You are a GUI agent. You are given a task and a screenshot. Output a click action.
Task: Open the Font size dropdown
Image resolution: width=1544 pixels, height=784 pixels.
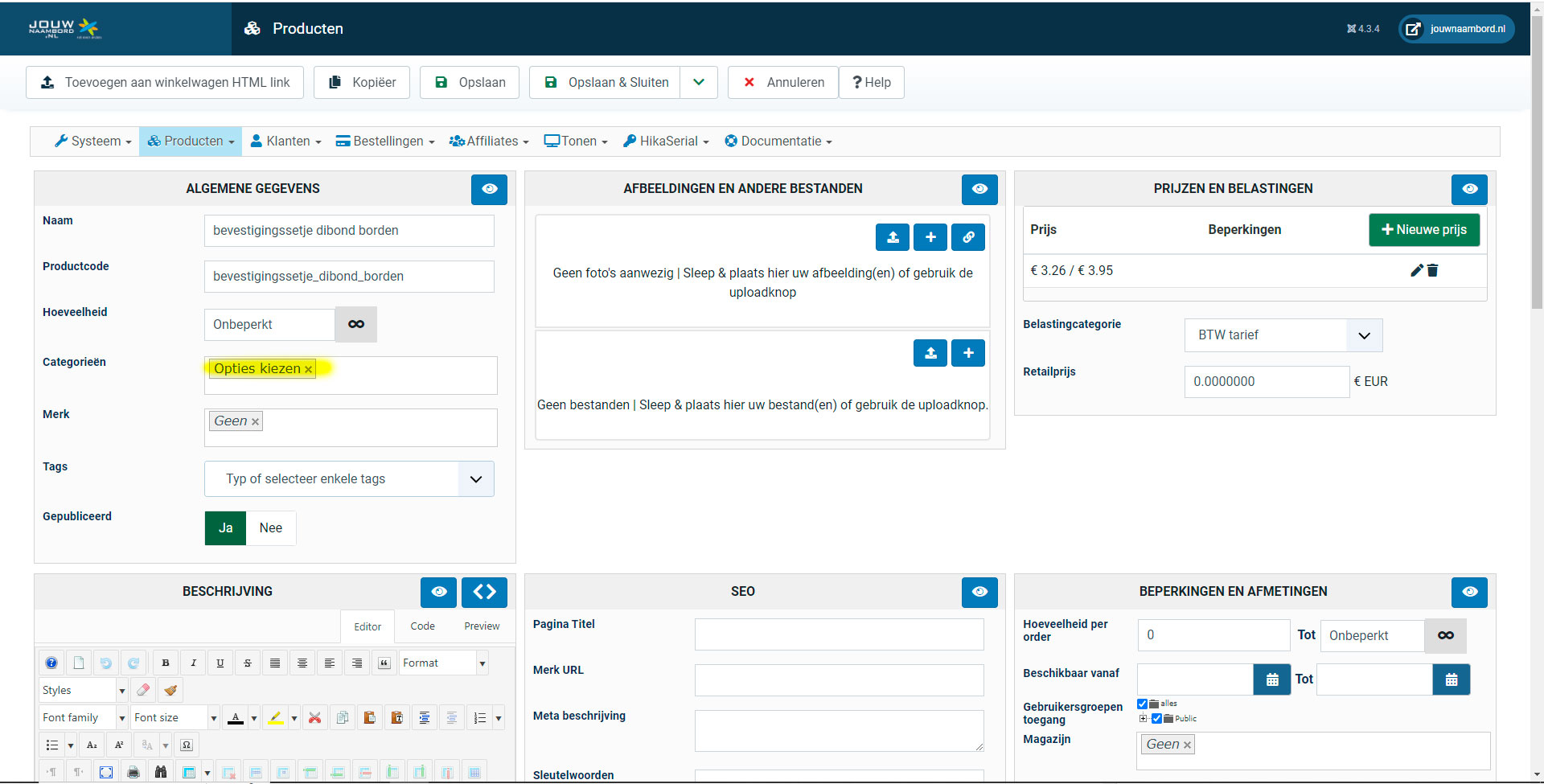coord(175,717)
